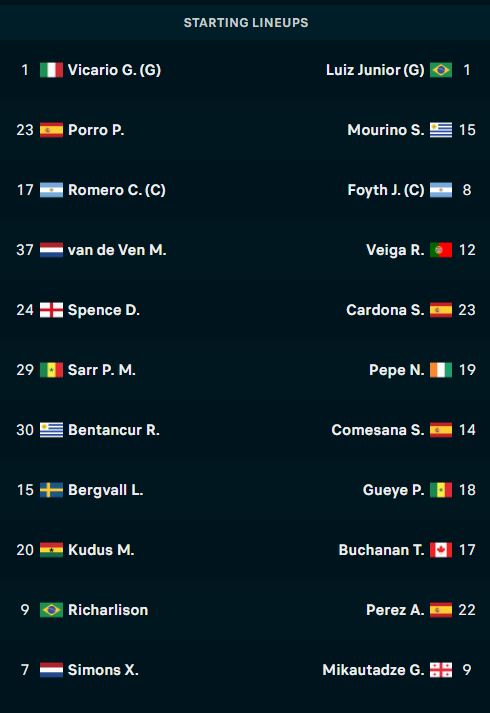Open Foyth J. (C) player page

tap(386, 190)
